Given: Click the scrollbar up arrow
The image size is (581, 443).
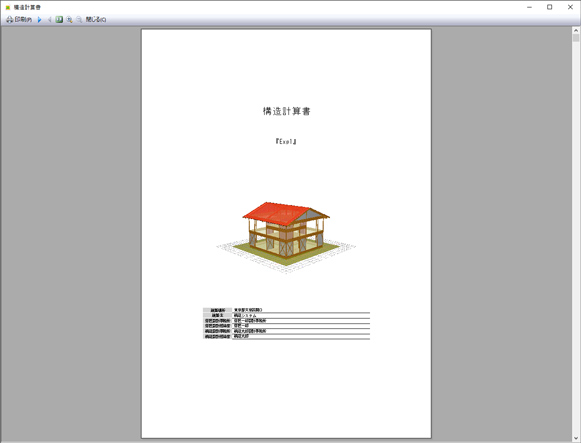Looking at the screenshot, I should click(x=576, y=30).
